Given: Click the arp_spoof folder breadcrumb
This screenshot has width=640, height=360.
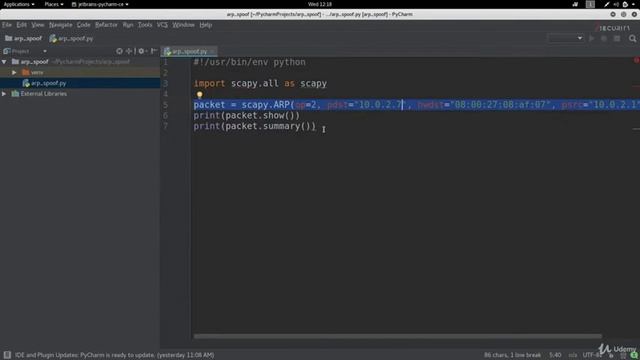Looking at the screenshot, I should 24,38.
